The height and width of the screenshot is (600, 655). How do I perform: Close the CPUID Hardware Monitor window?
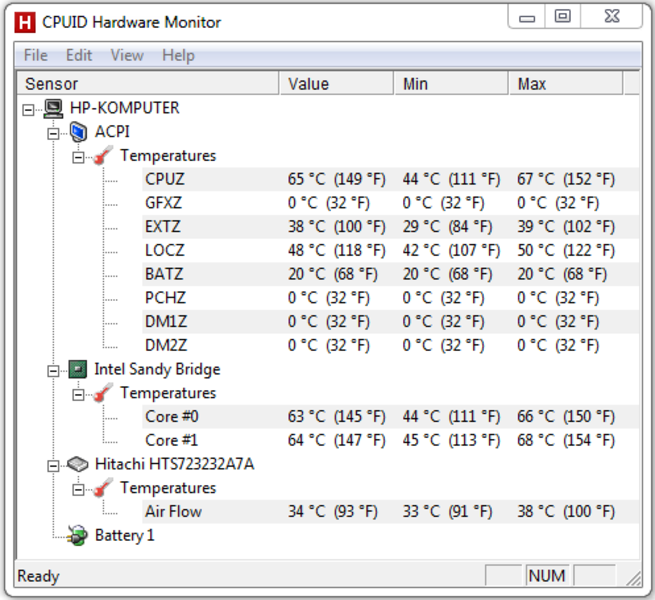tap(612, 17)
